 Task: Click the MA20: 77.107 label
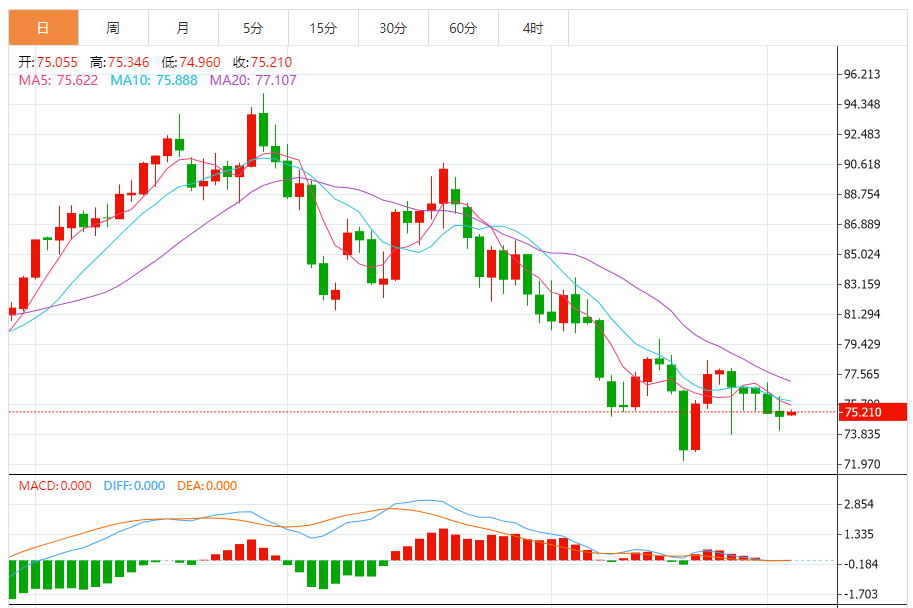click(253, 80)
